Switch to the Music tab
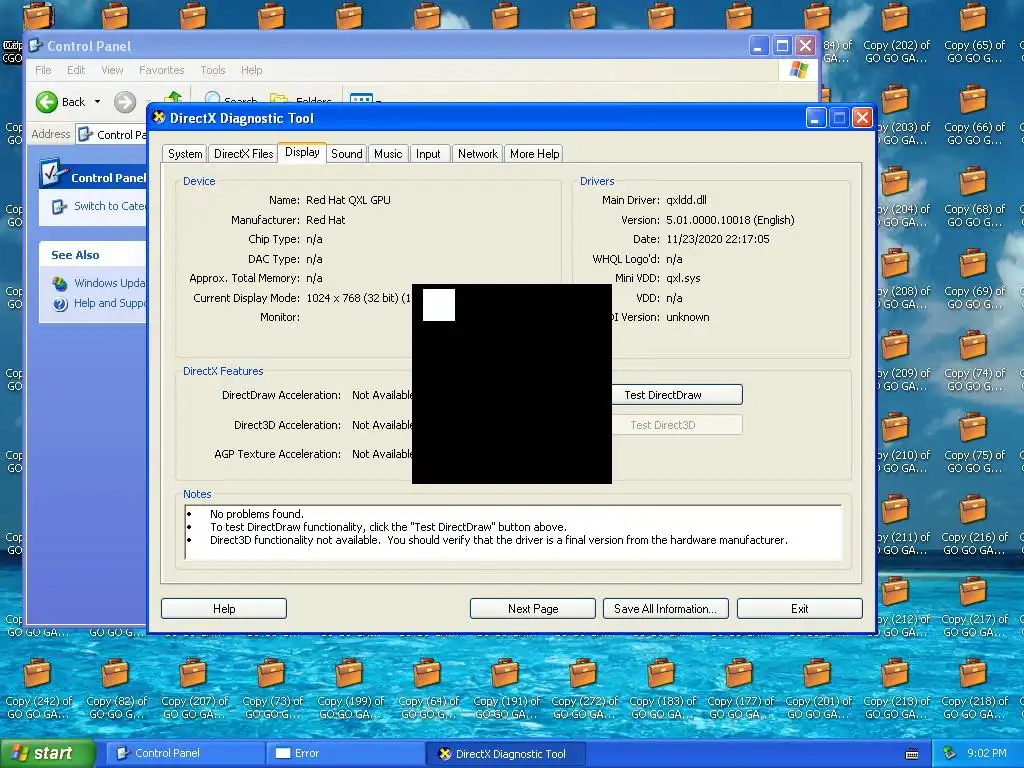 (x=388, y=154)
